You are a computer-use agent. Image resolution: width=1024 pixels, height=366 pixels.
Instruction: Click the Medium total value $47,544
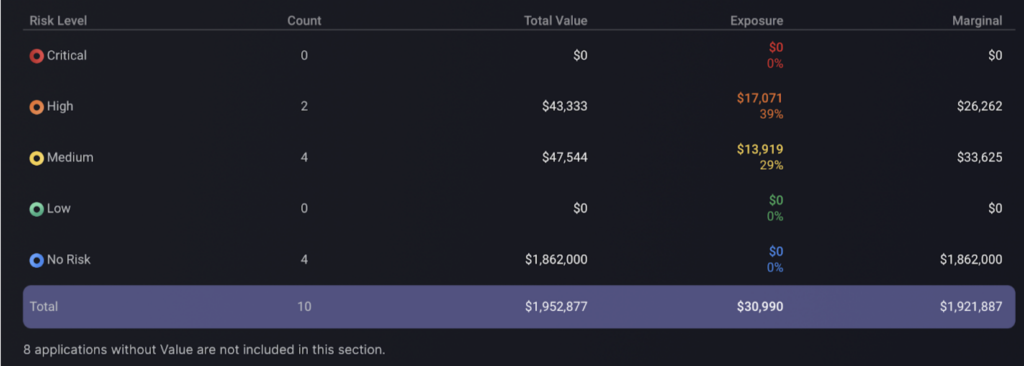click(x=564, y=158)
